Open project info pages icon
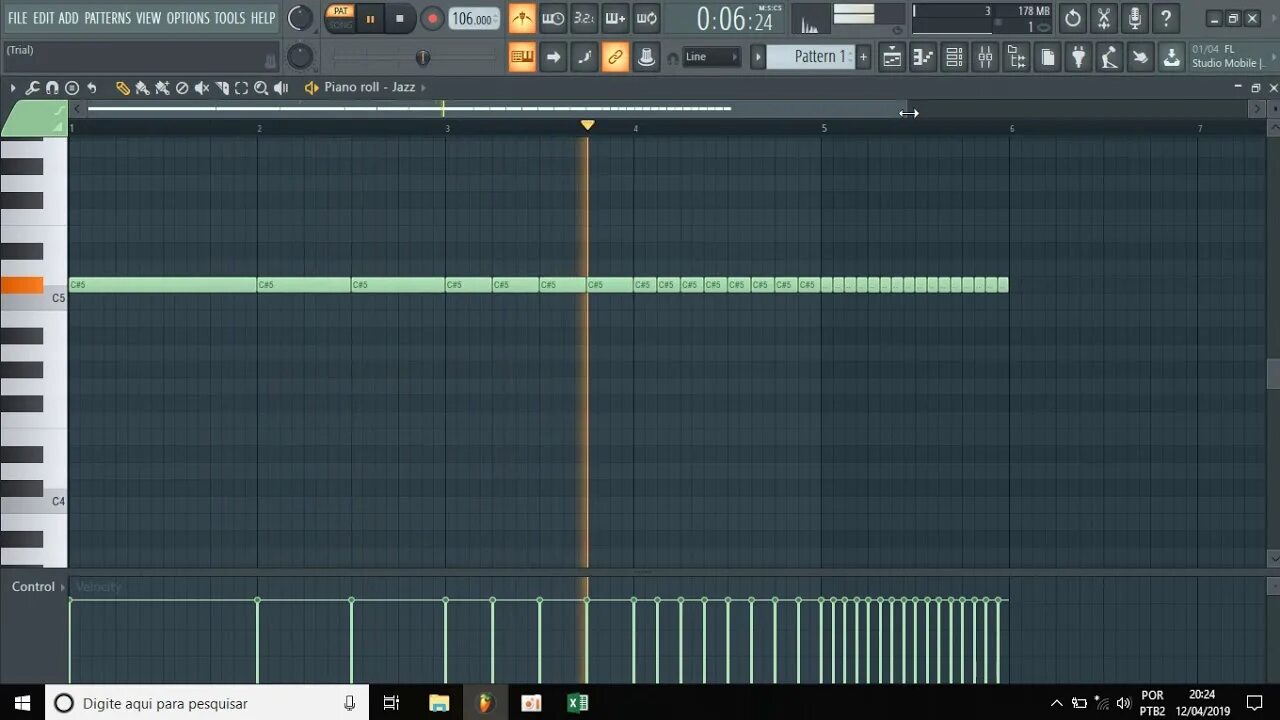The image size is (1280, 720). [x=1047, y=57]
